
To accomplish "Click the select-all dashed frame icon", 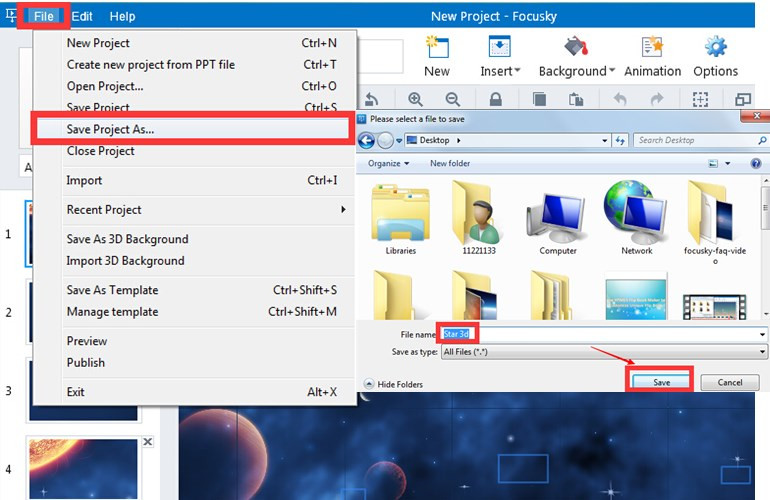I will click(700, 99).
